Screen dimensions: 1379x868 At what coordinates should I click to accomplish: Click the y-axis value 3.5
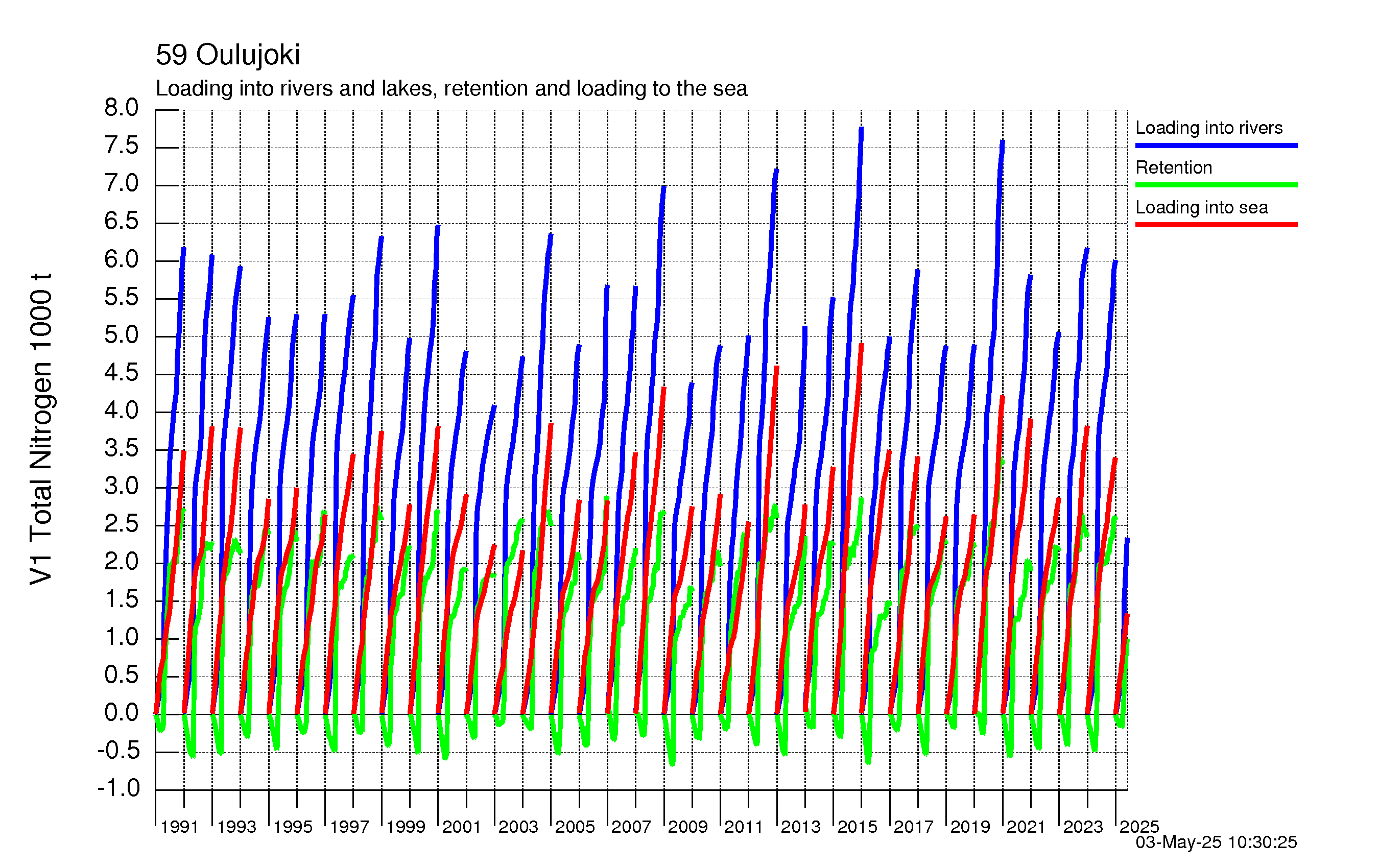pyautogui.click(x=122, y=448)
